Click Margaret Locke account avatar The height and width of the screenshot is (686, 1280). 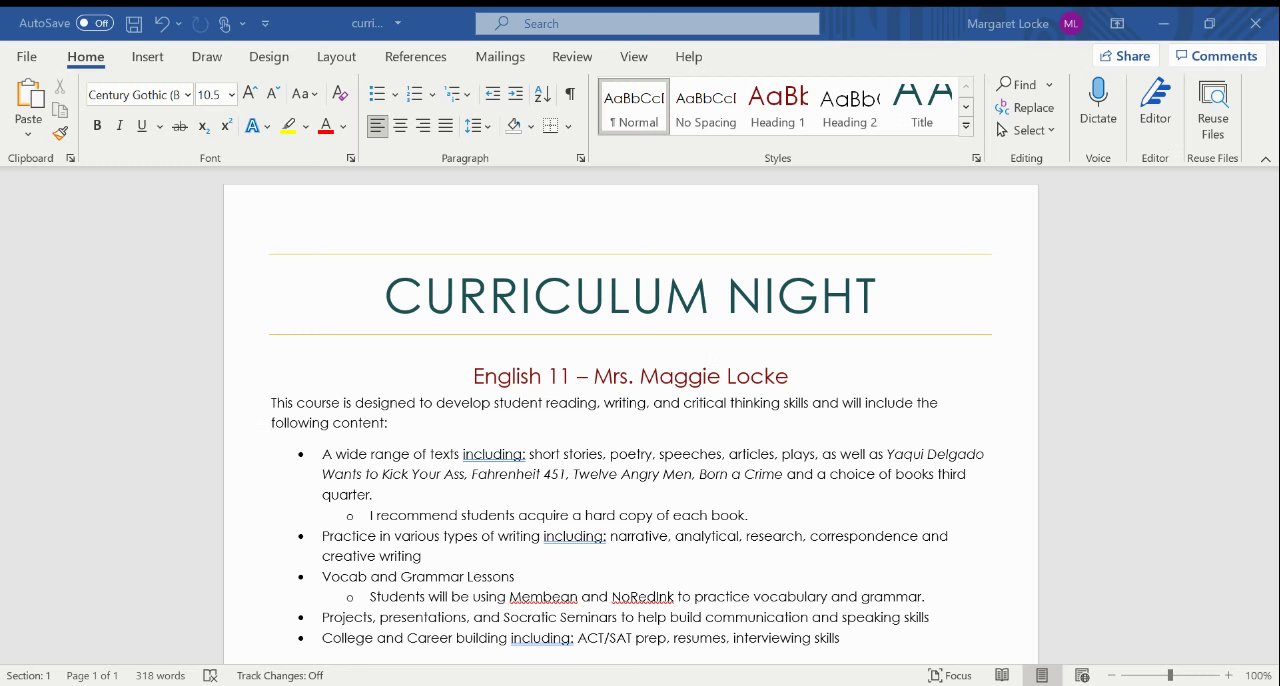pyautogui.click(x=1071, y=23)
